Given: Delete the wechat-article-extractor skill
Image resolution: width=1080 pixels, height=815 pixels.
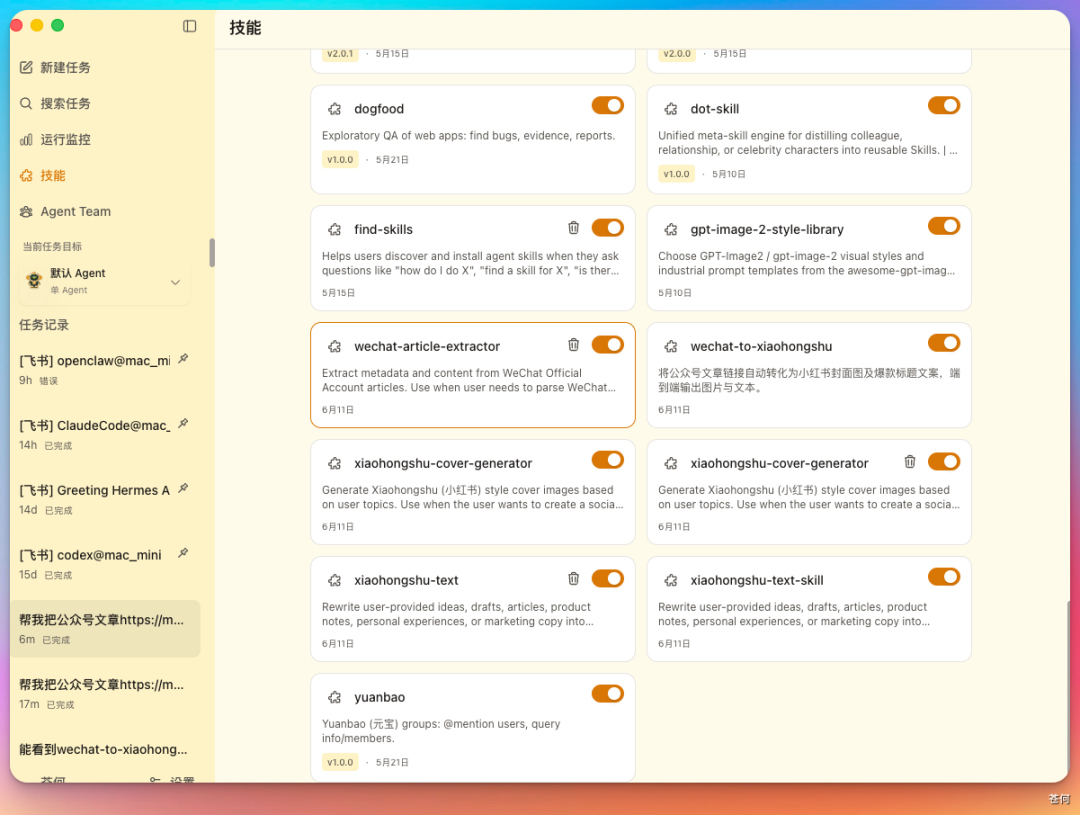Looking at the screenshot, I should point(573,344).
